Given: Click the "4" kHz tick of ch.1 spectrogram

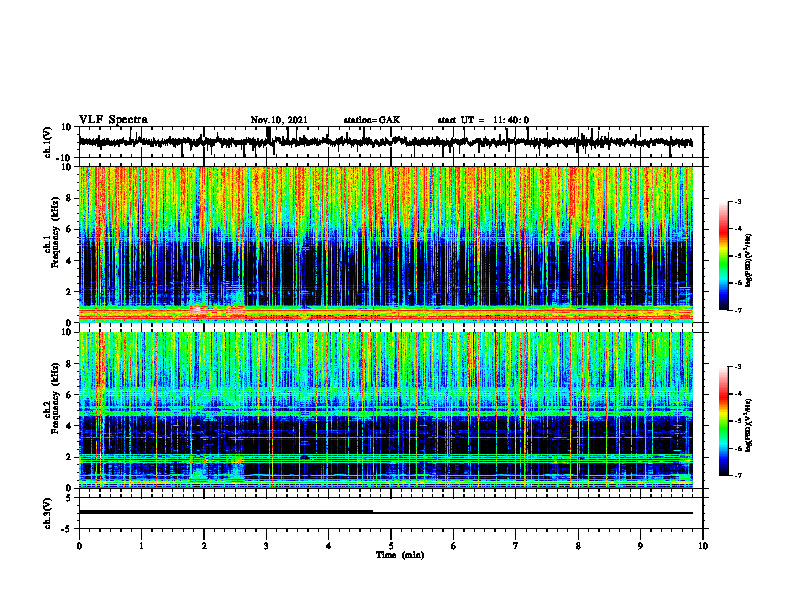Looking at the screenshot, I should coord(70,261).
